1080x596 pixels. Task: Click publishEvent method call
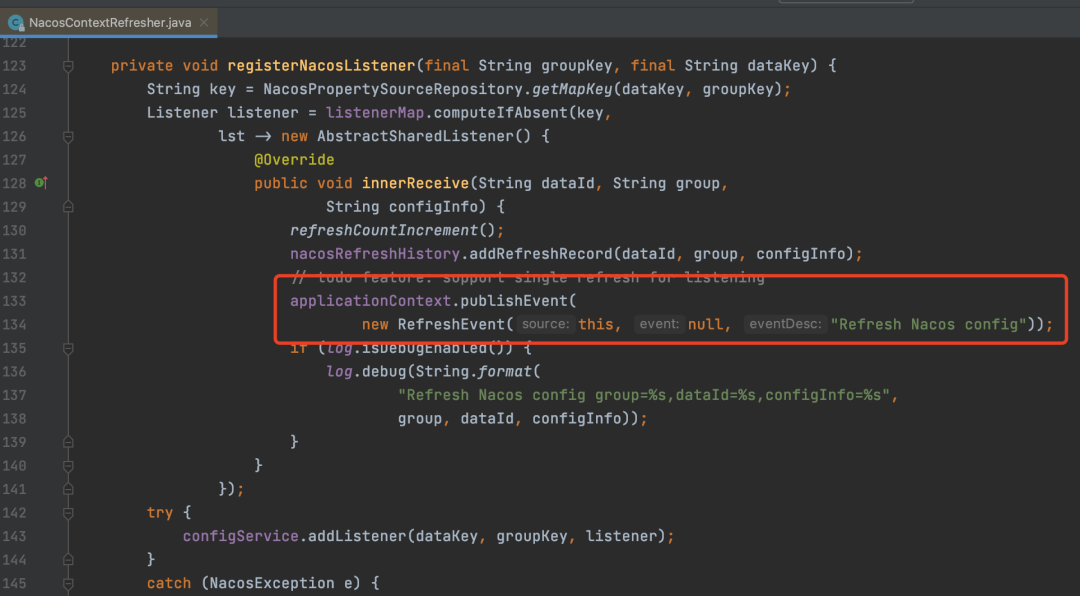click(x=514, y=301)
